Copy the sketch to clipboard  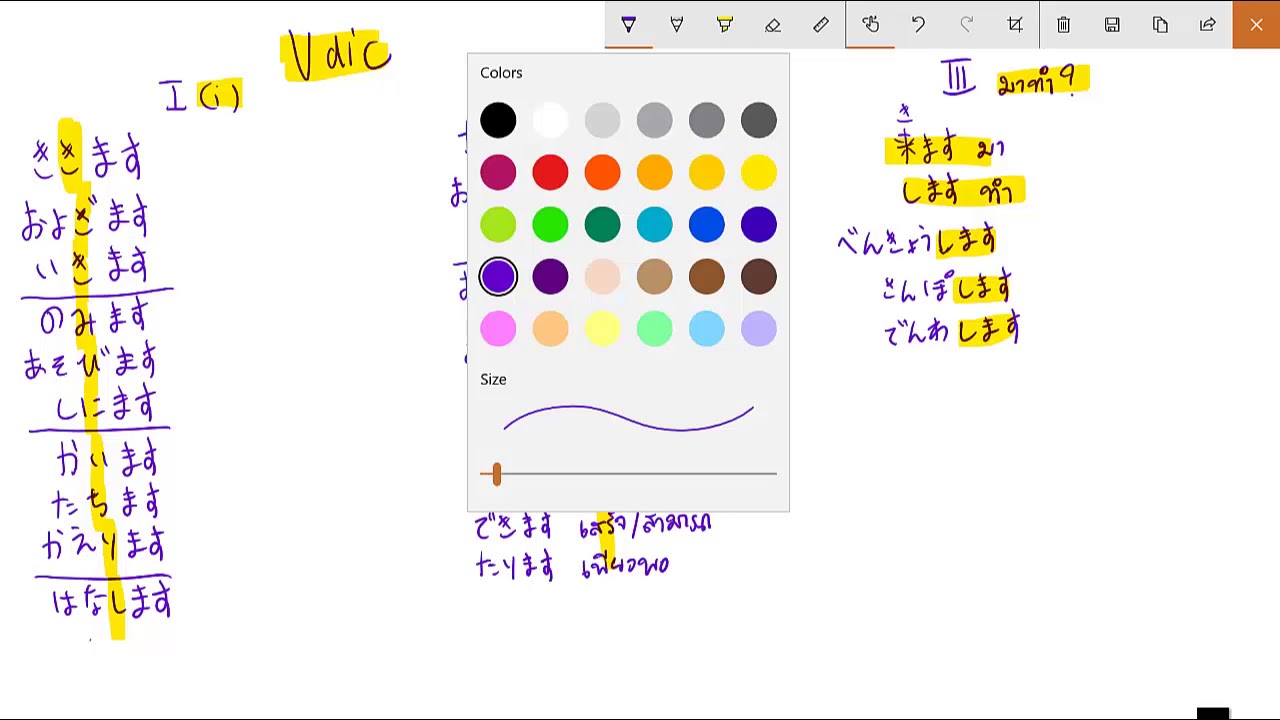(1160, 24)
